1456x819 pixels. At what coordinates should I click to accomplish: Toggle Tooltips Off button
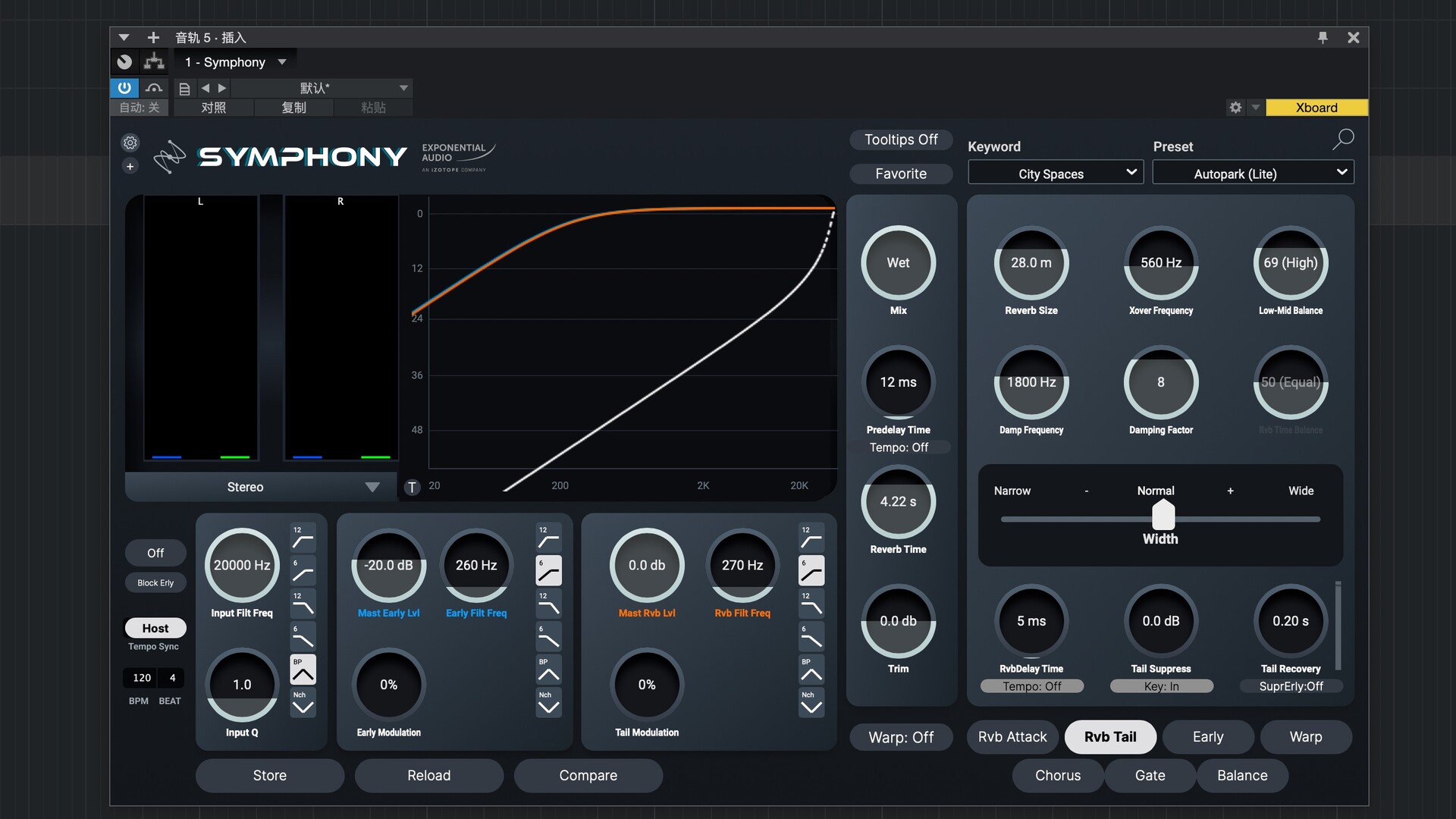[901, 140]
